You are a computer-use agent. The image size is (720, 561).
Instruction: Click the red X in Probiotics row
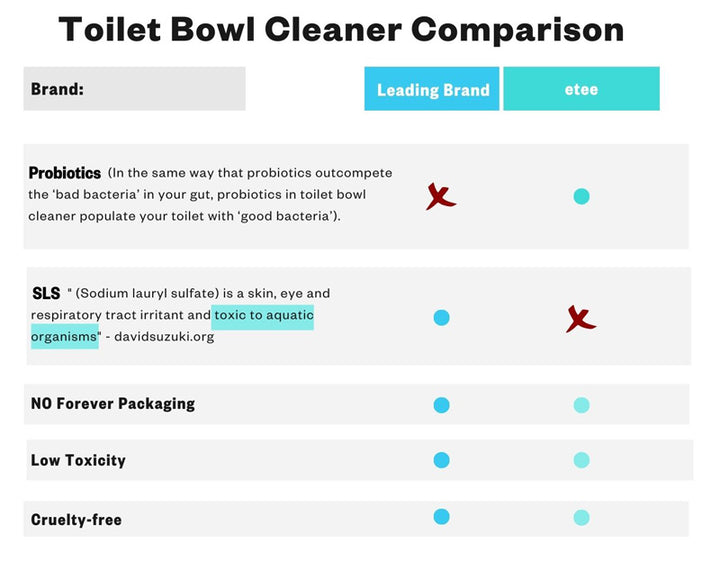coord(439,197)
